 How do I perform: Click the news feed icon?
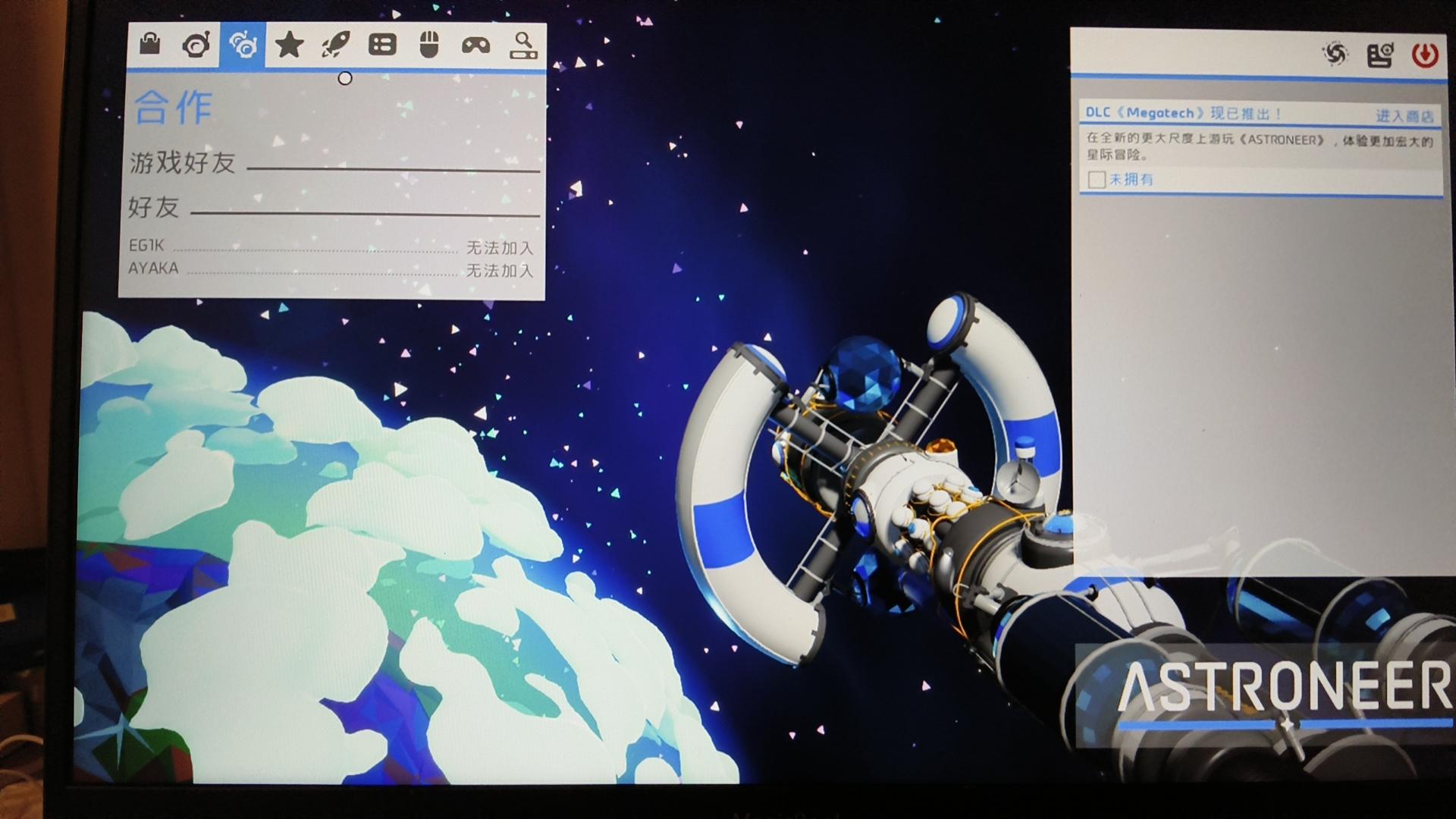1380,55
